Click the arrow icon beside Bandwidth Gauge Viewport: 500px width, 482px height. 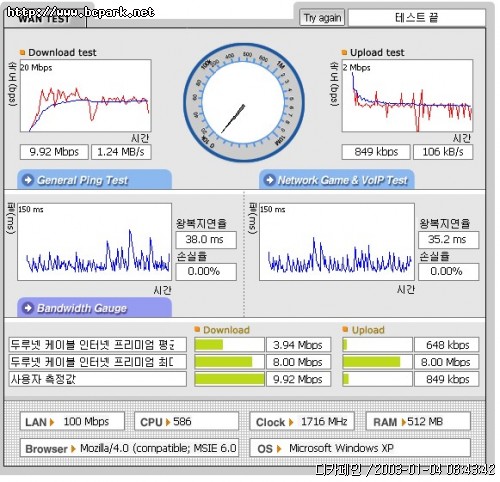click(x=28, y=308)
